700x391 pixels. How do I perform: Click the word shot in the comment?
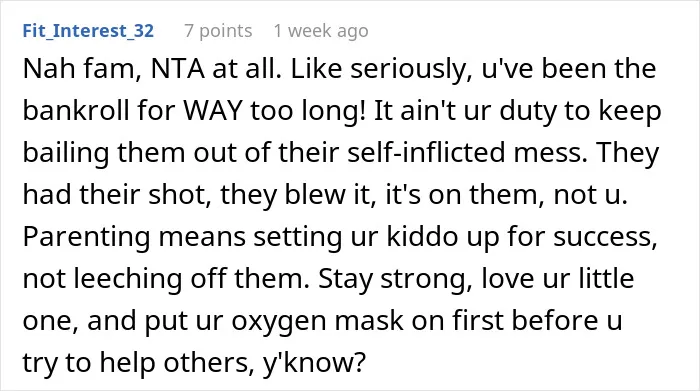[x=179, y=195]
